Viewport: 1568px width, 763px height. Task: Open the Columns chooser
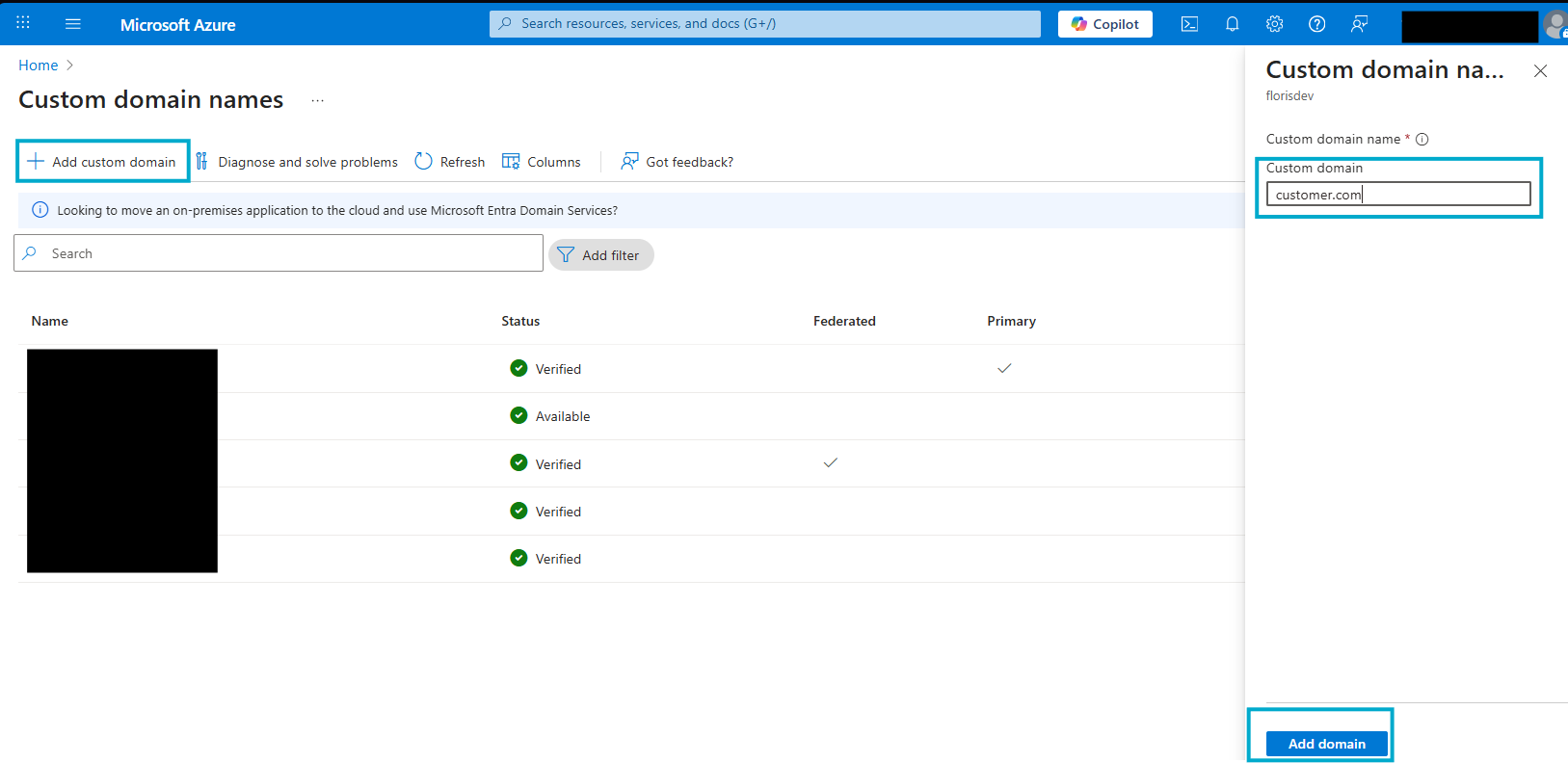542,162
